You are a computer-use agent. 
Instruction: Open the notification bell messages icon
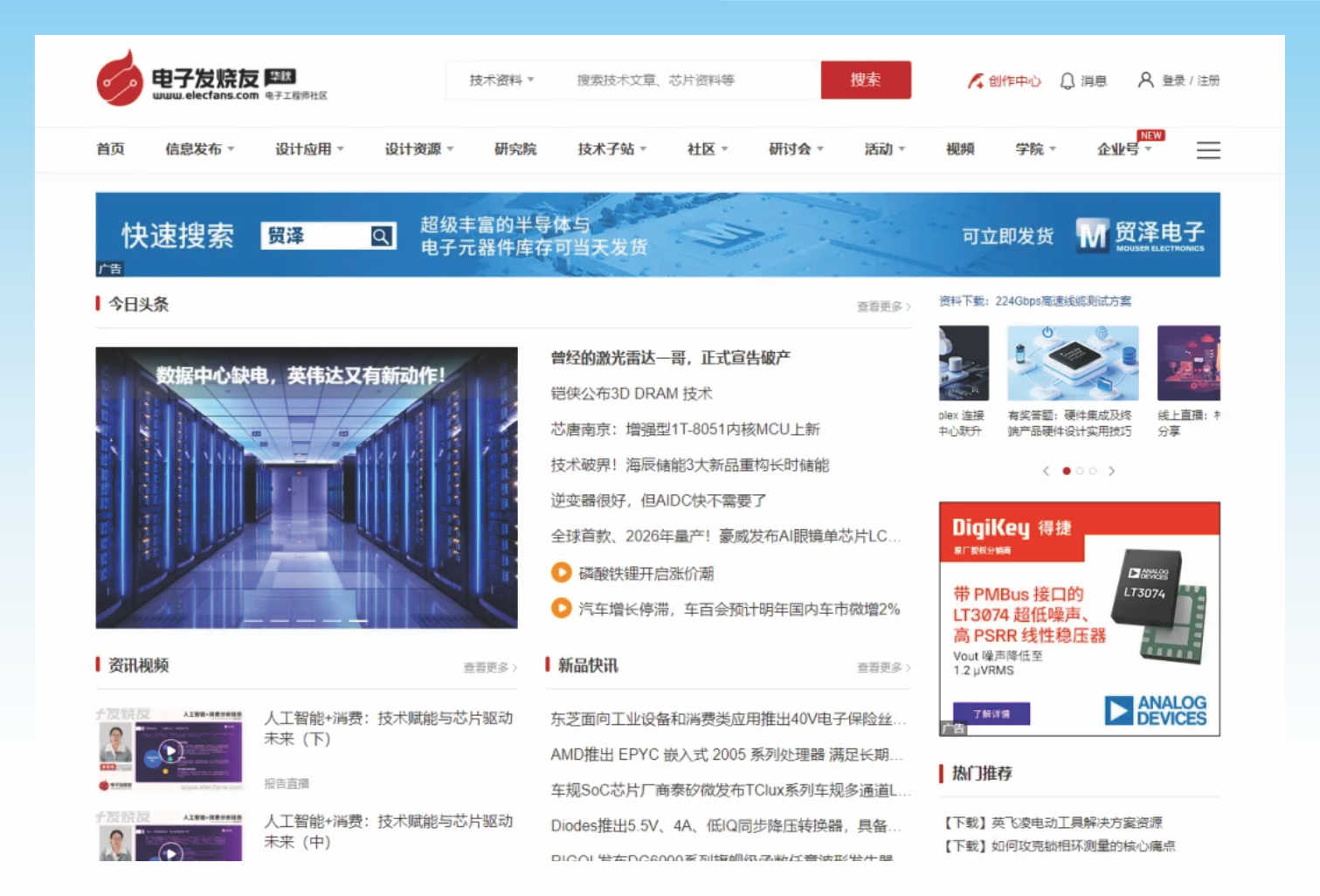[1067, 81]
